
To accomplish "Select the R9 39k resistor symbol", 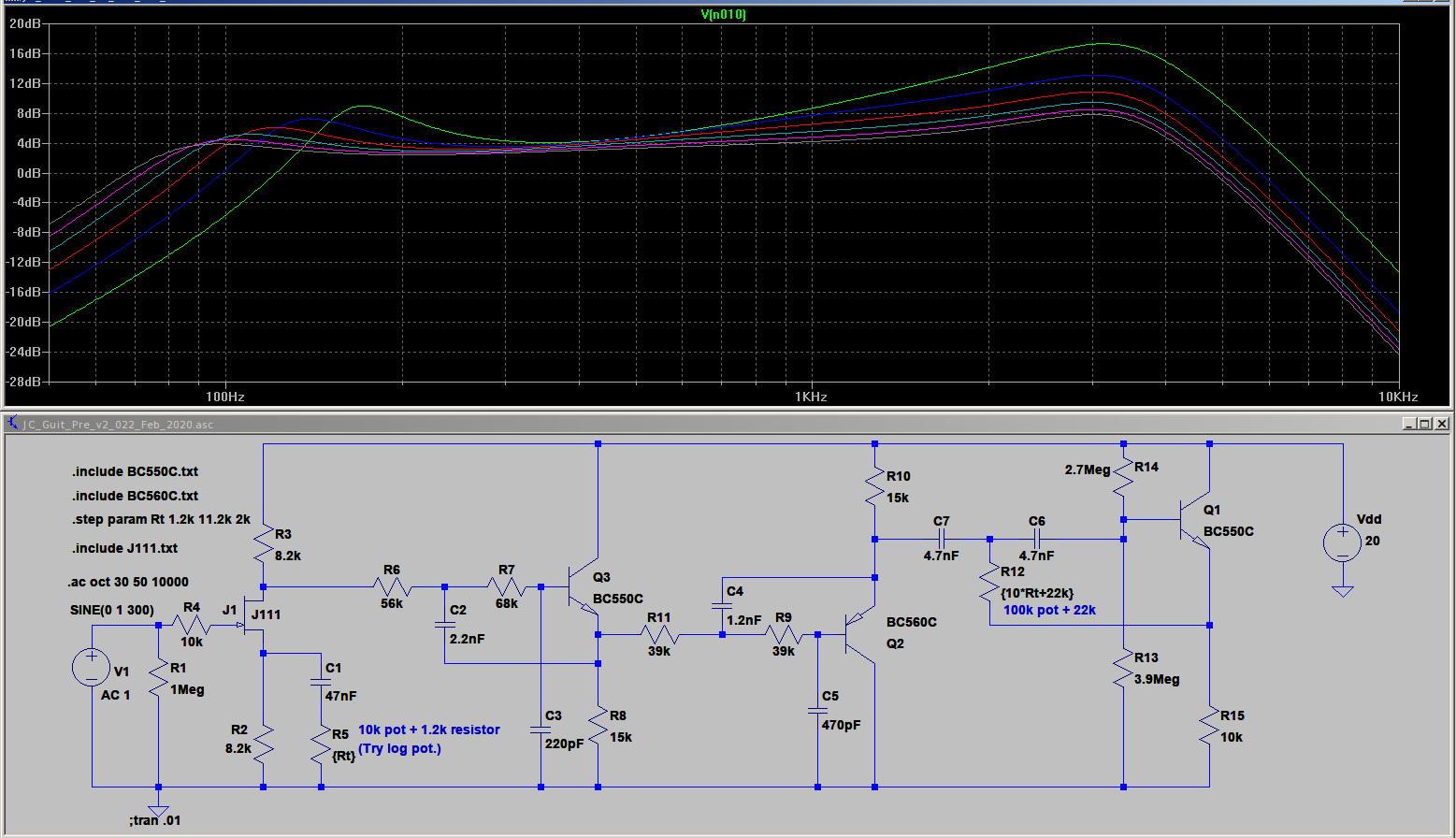I will point(784,634).
